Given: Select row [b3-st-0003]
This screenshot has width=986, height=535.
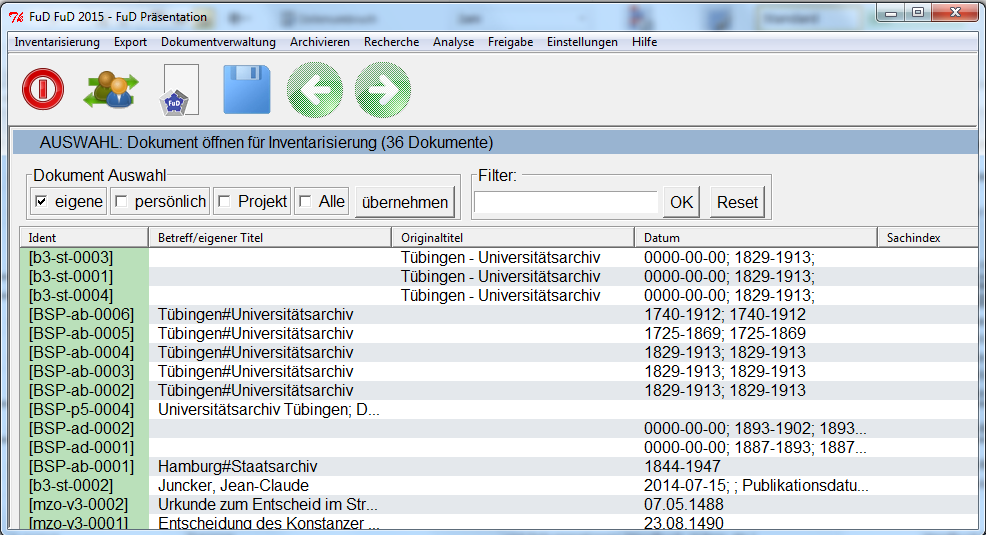Looking at the screenshot, I should tap(499, 258).
